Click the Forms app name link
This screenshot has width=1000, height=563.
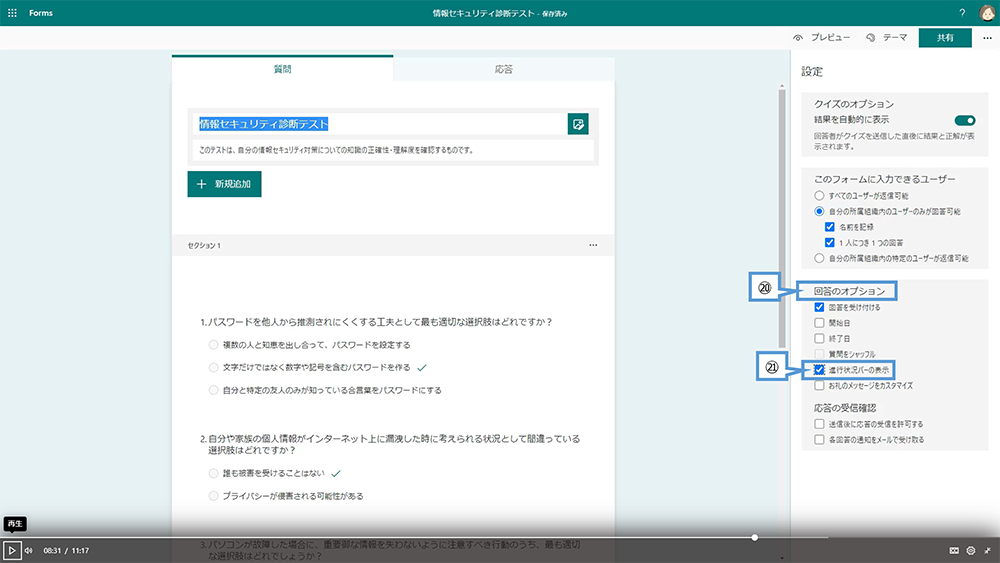pos(41,13)
